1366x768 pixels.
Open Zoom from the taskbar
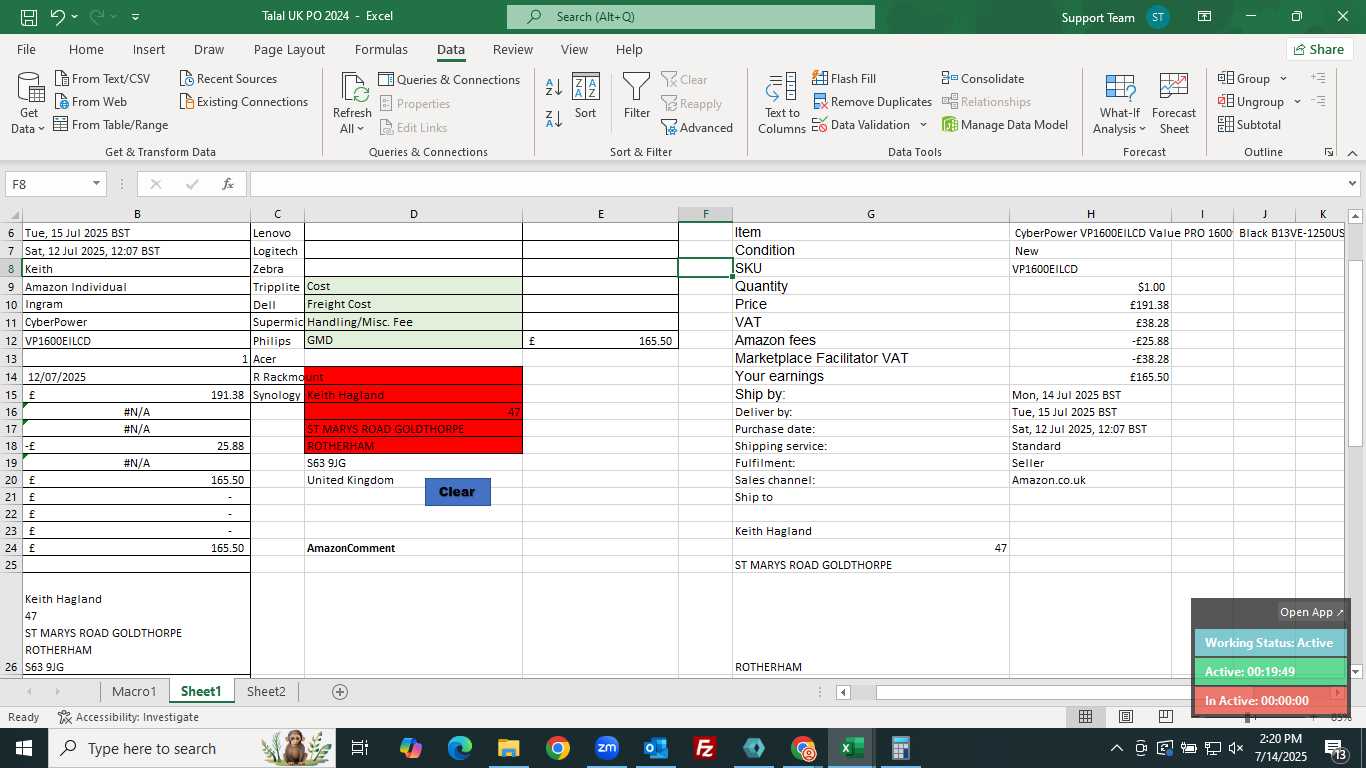pos(607,748)
